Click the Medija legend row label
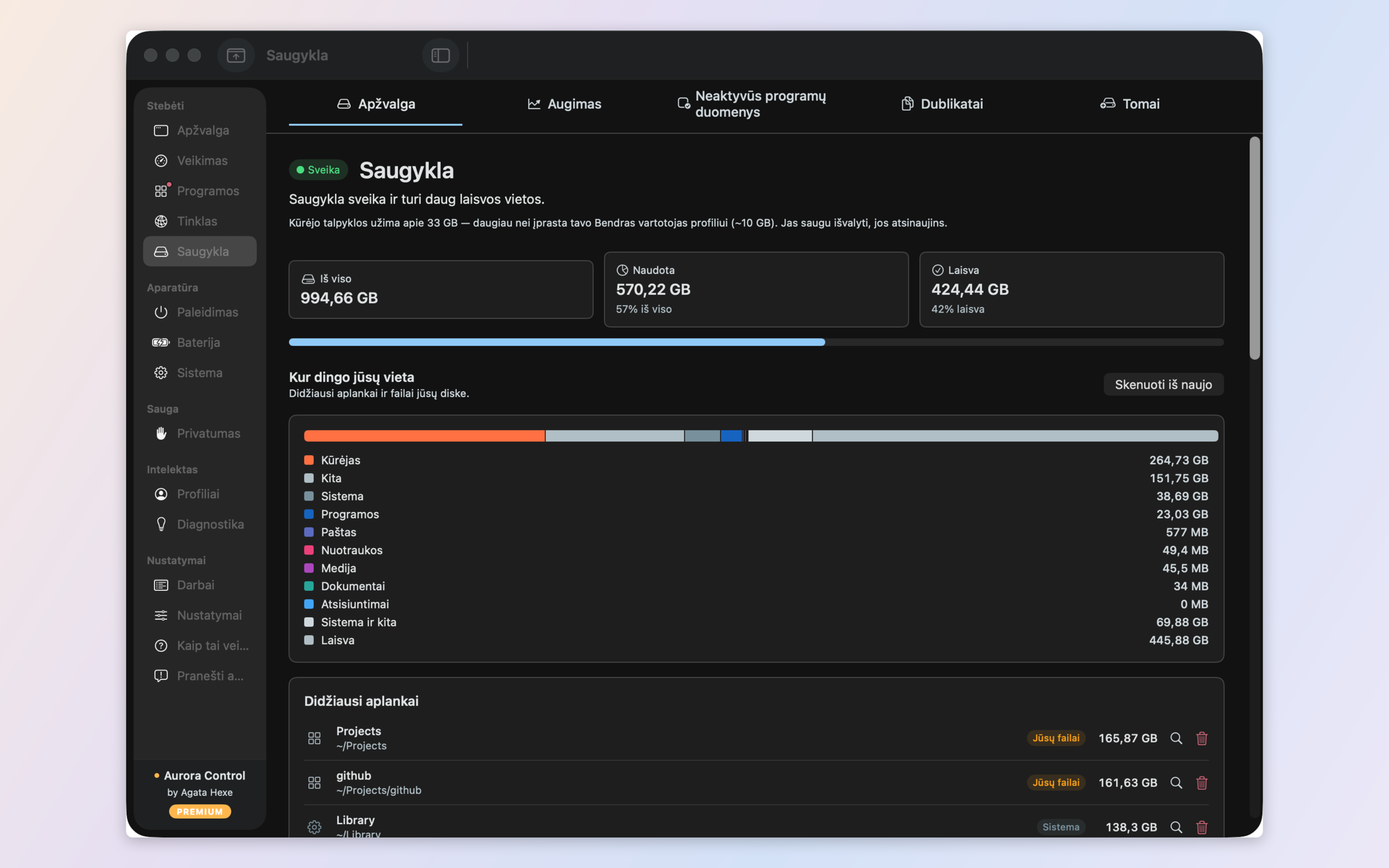 339,569
